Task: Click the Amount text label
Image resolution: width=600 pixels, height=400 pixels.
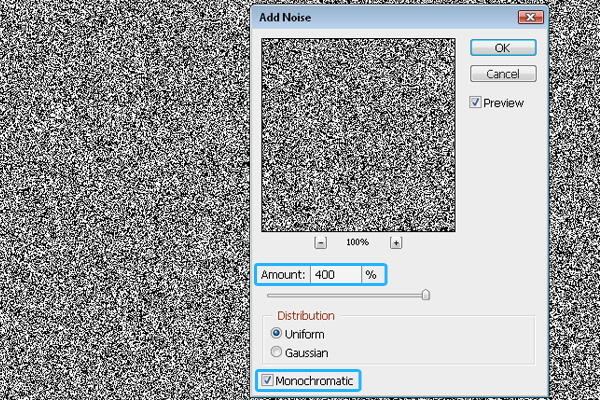Action: tap(282, 274)
